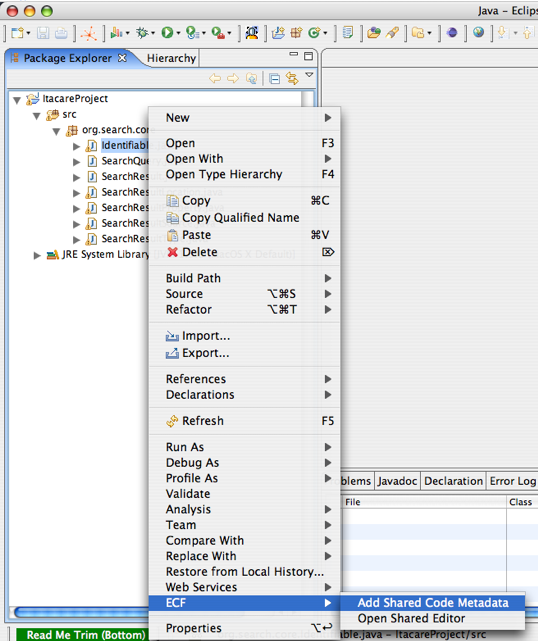Minimize the Package Explorer view
538x641 pixels.
[x=293, y=54]
